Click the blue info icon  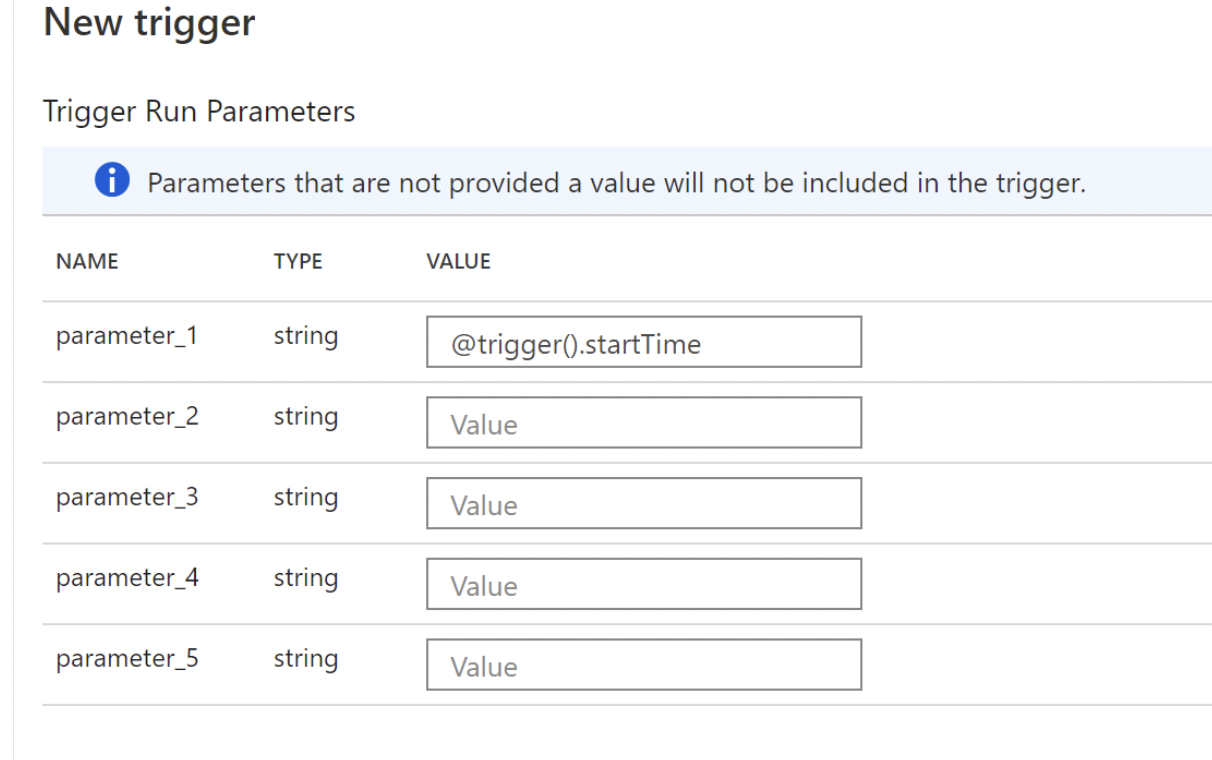pos(112,181)
